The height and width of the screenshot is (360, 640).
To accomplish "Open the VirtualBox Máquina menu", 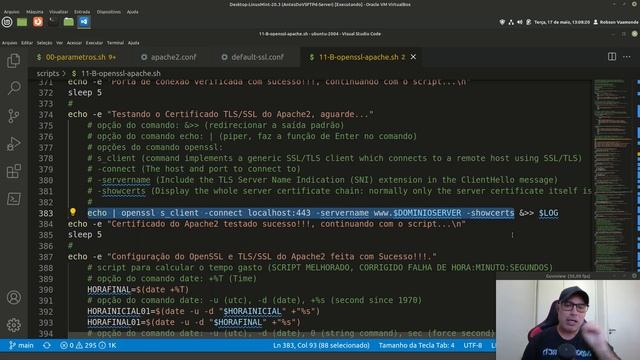I will tap(35, 12).
